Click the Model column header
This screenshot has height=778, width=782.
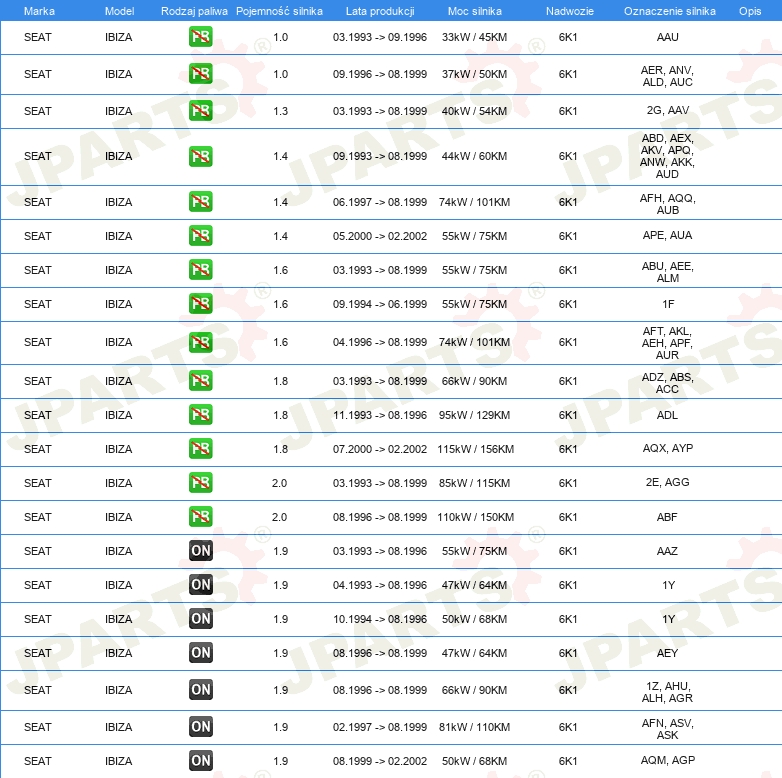(x=119, y=11)
